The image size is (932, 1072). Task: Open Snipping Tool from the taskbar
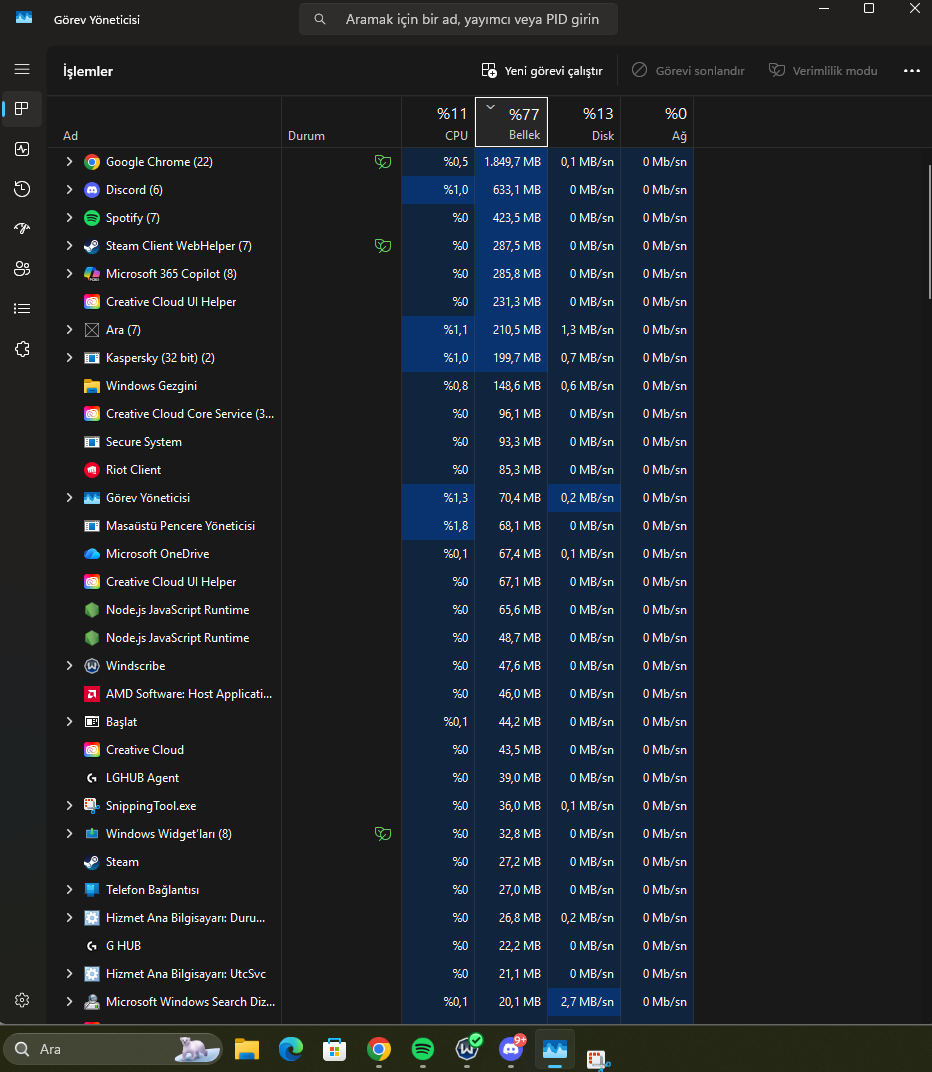click(598, 1059)
